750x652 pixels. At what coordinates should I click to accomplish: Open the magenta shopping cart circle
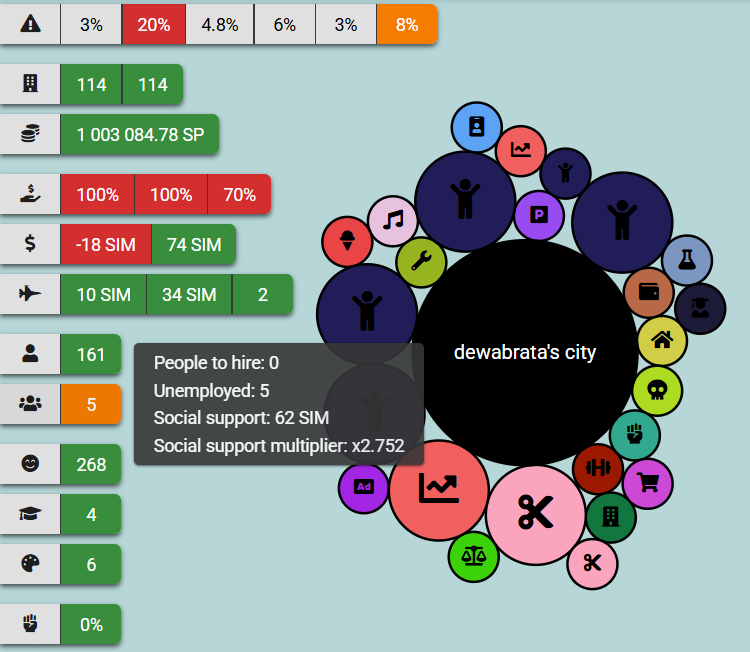648,483
